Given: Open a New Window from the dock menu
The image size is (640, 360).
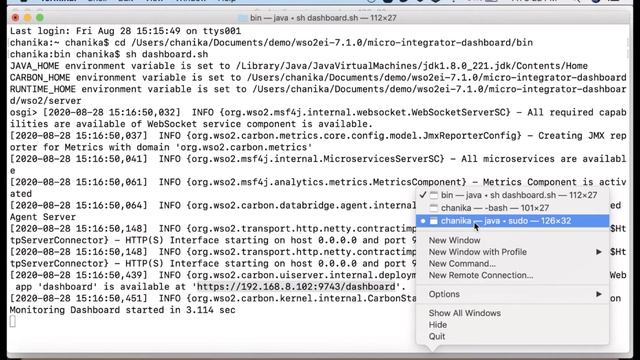Looking at the screenshot, I should click(x=454, y=240).
